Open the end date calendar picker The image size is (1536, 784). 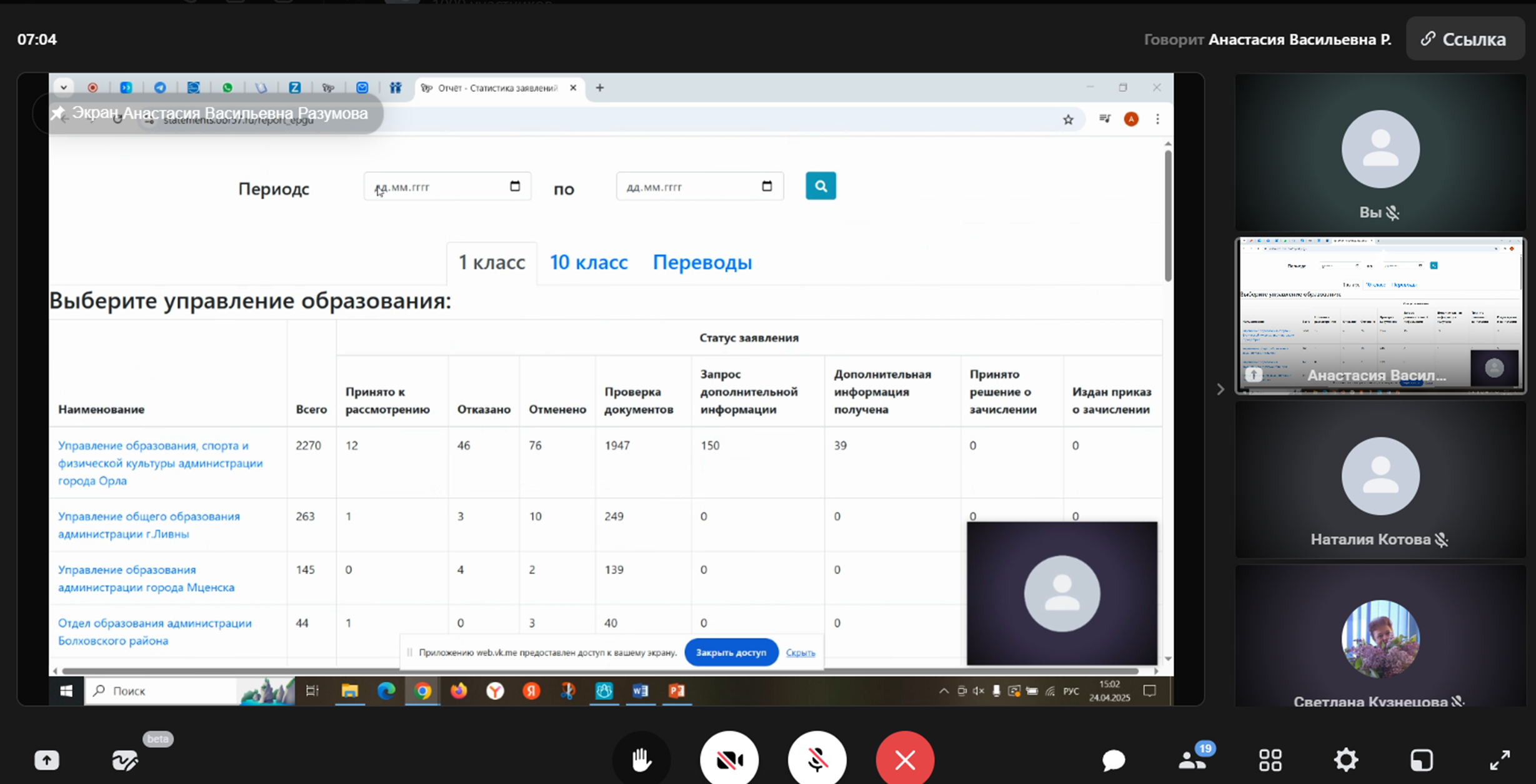click(x=767, y=186)
